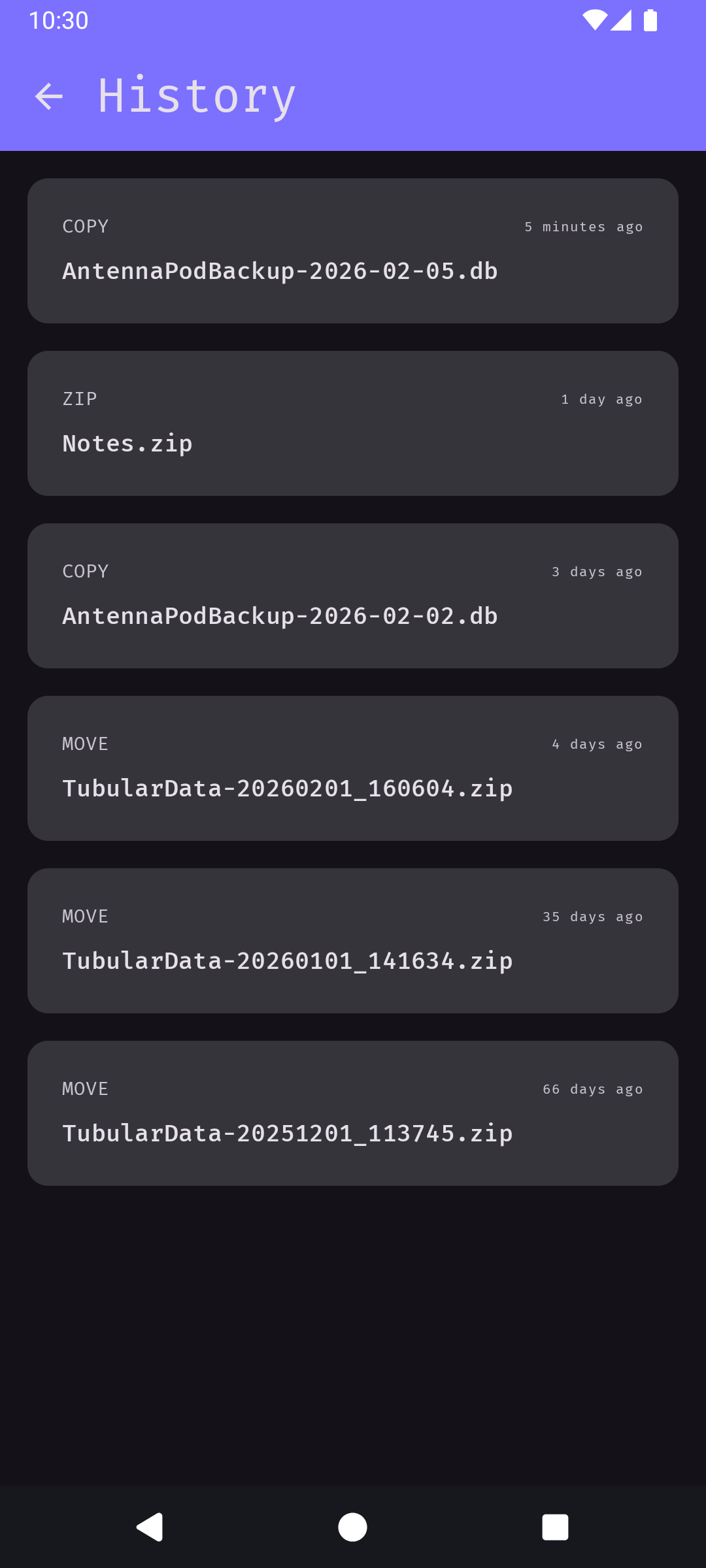Click the "1 day ago" timestamp

(601, 399)
